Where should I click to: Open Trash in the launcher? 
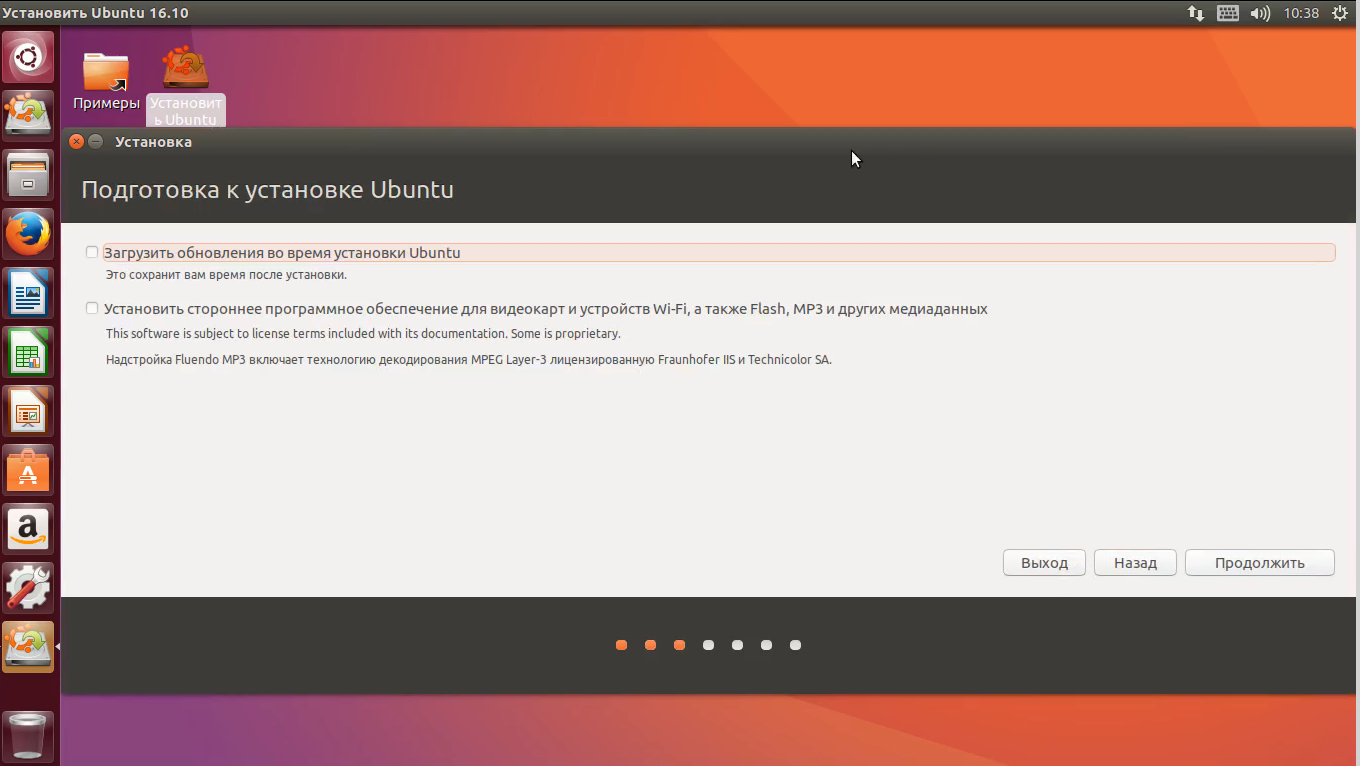pyautogui.click(x=28, y=736)
